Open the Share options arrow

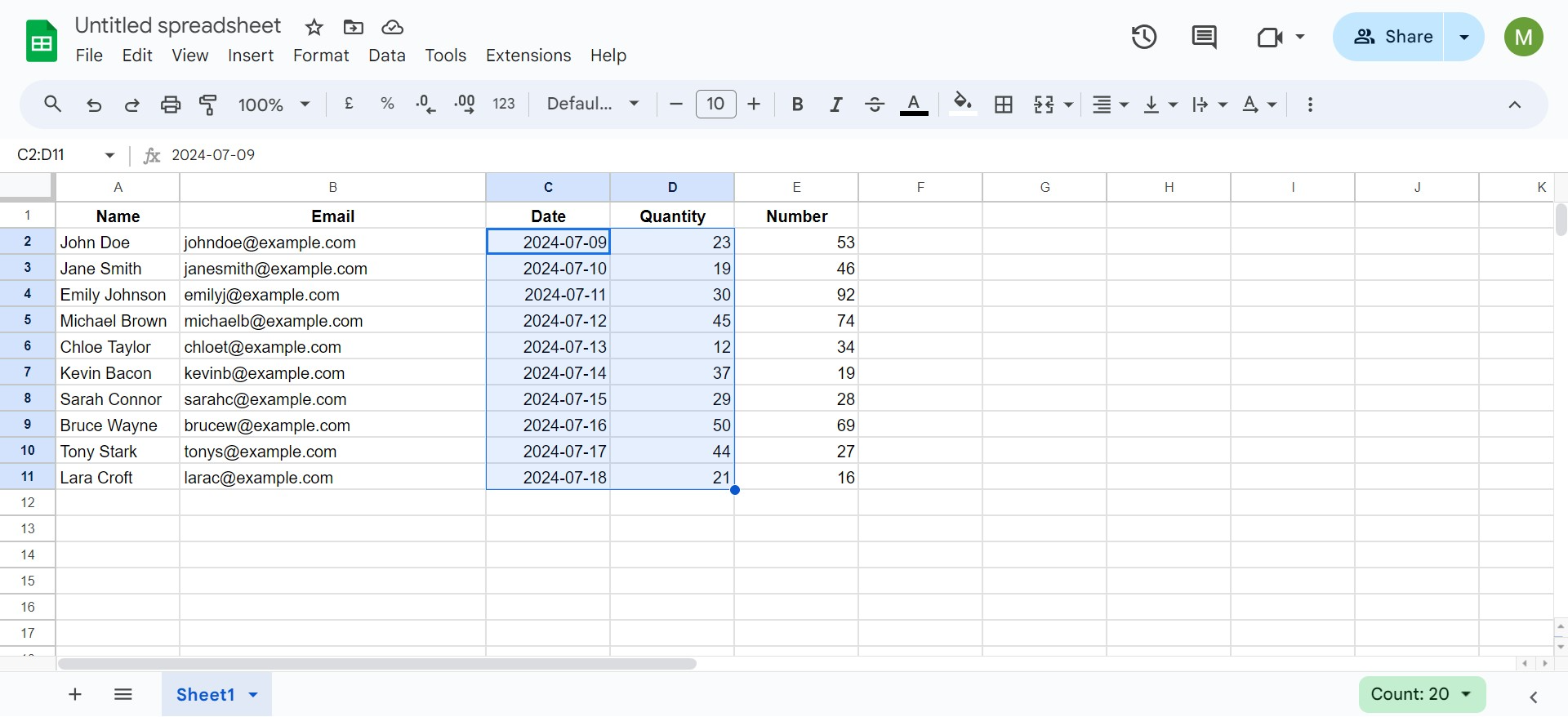pyautogui.click(x=1464, y=37)
